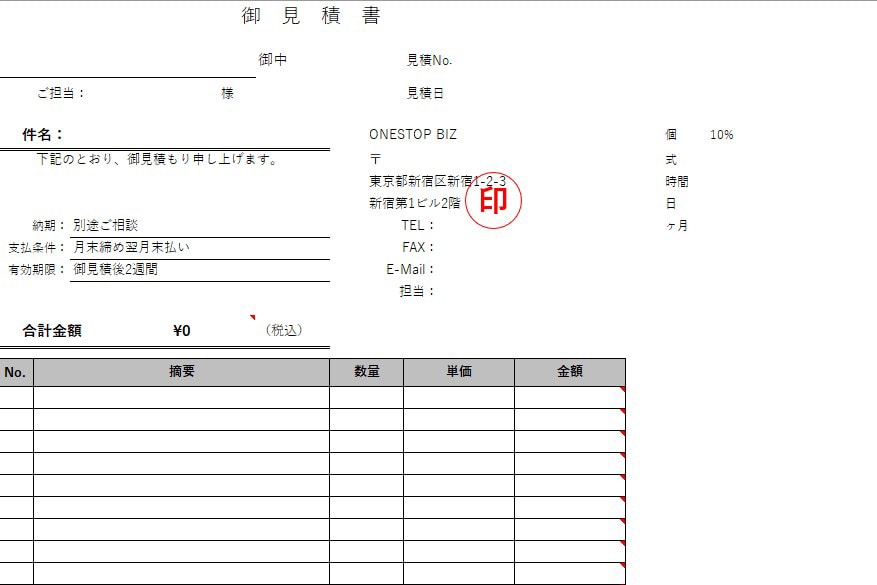Screen dimensions: 877x585
Task: Select the 件名： subject cell
Action: click(x=43, y=134)
